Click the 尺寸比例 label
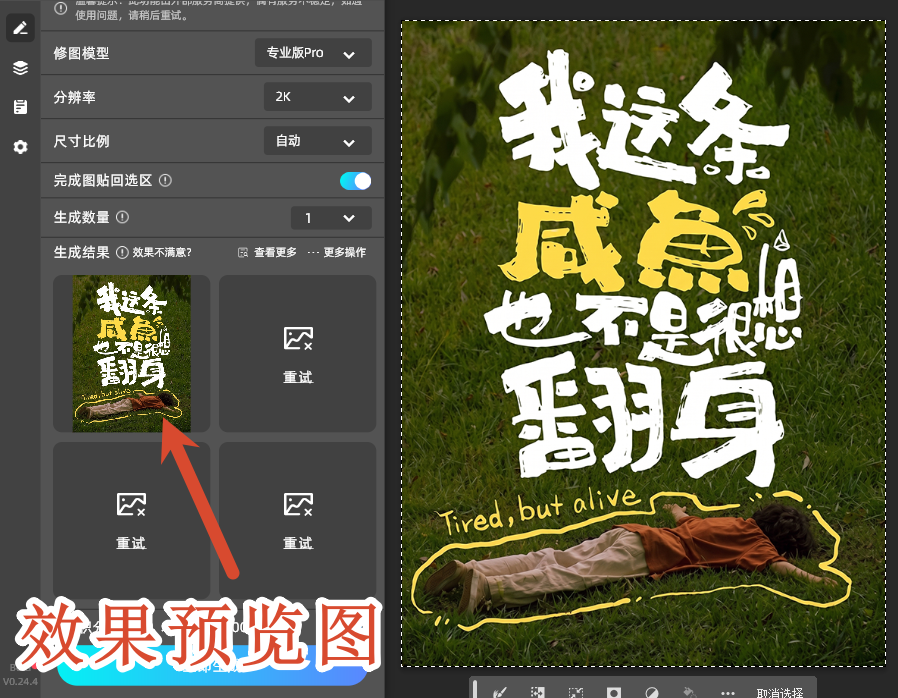Image resolution: width=898 pixels, height=698 pixels. coord(81,141)
